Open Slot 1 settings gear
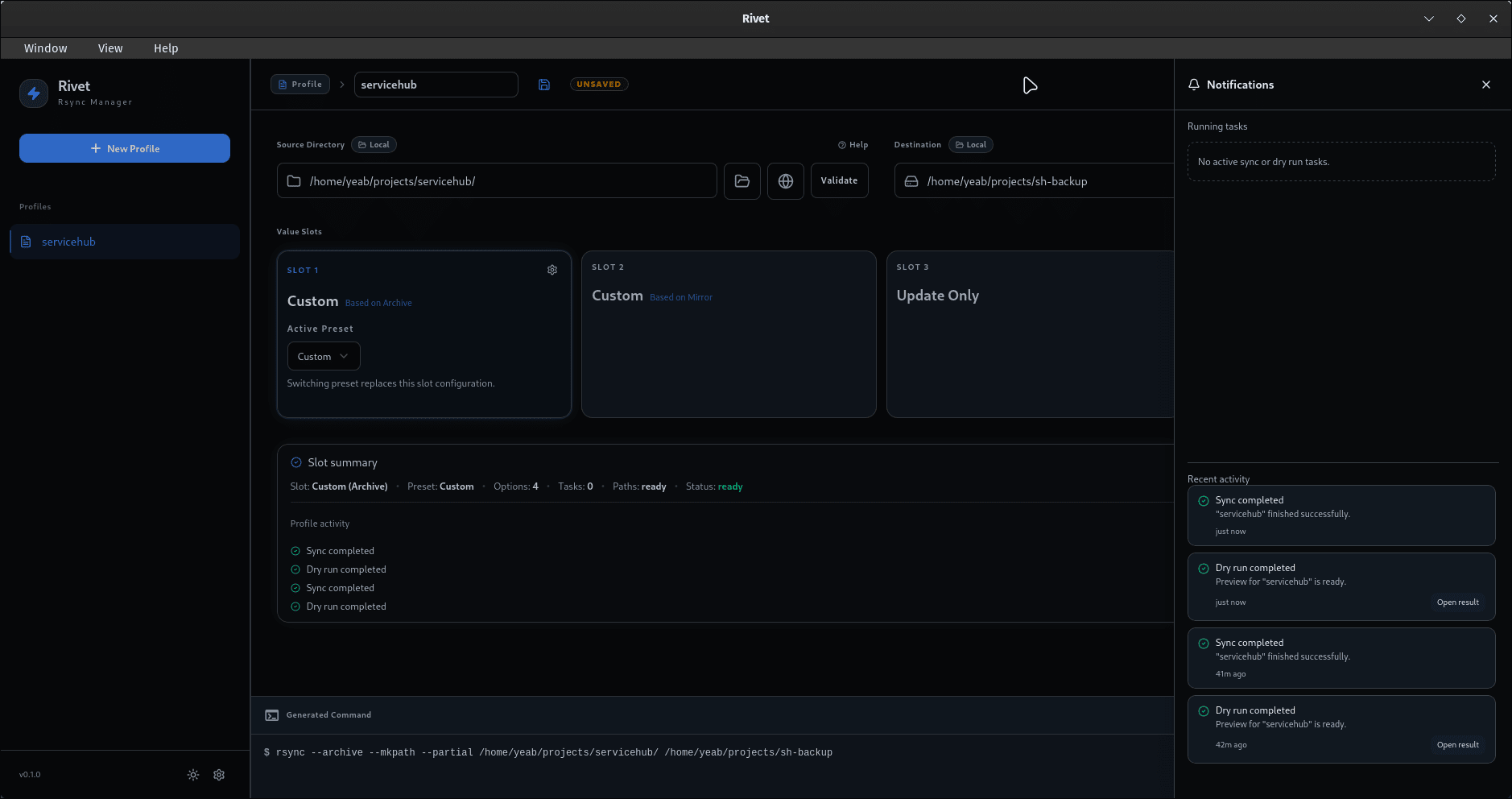This screenshot has height=799, width=1512. point(552,270)
